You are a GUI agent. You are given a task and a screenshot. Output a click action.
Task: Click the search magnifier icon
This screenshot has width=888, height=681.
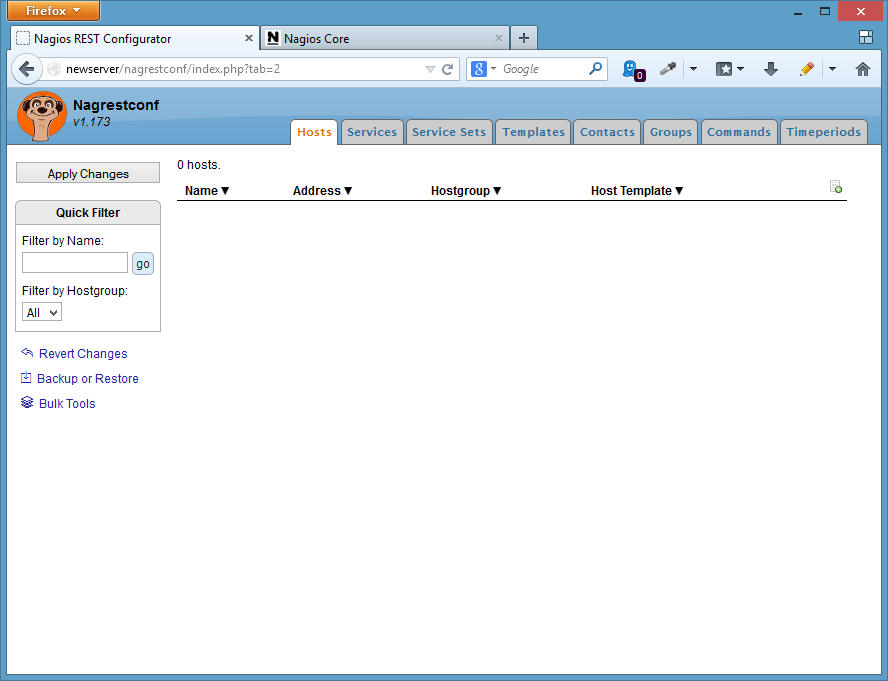tap(595, 69)
